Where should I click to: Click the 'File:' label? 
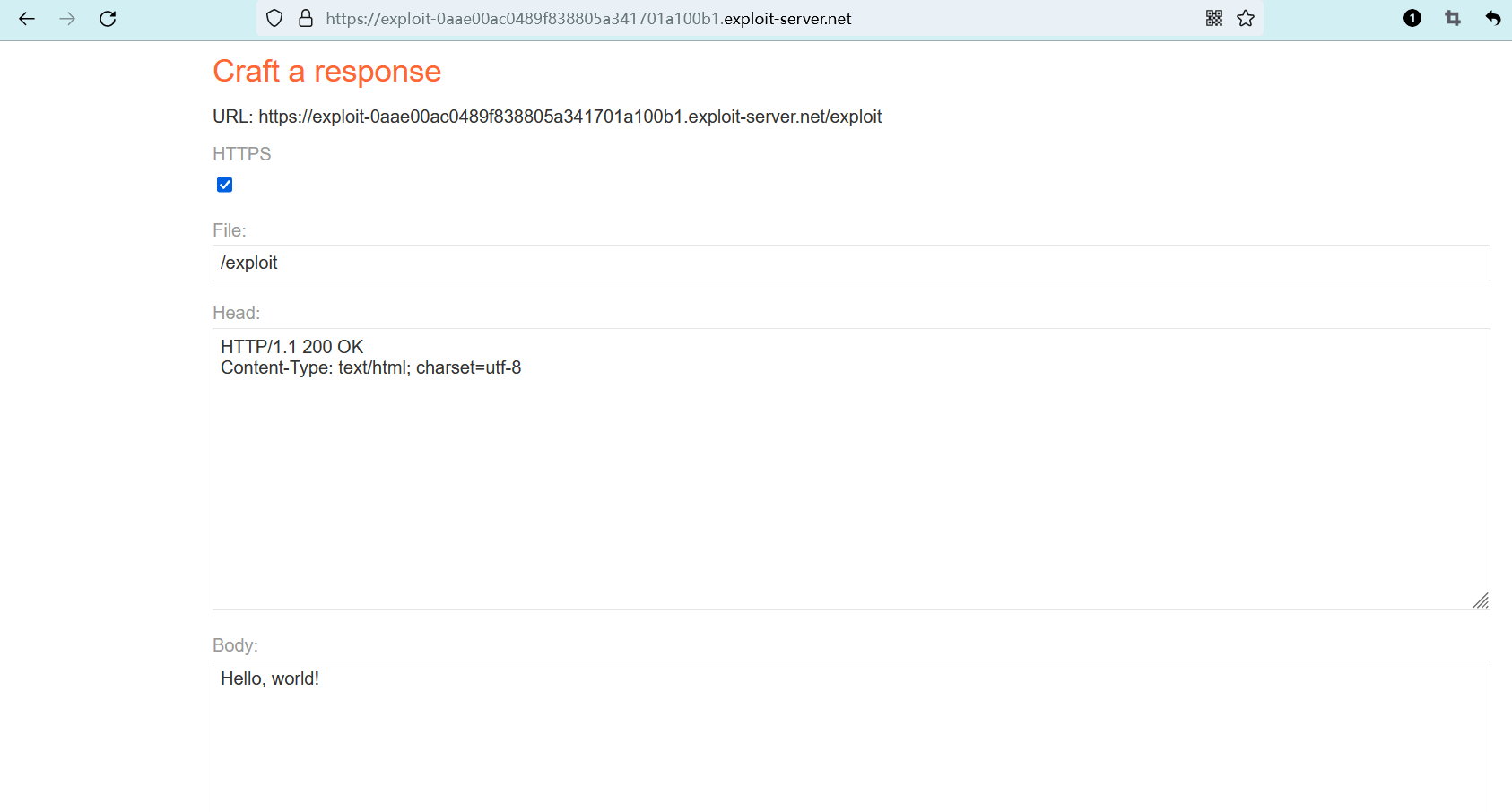230,230
